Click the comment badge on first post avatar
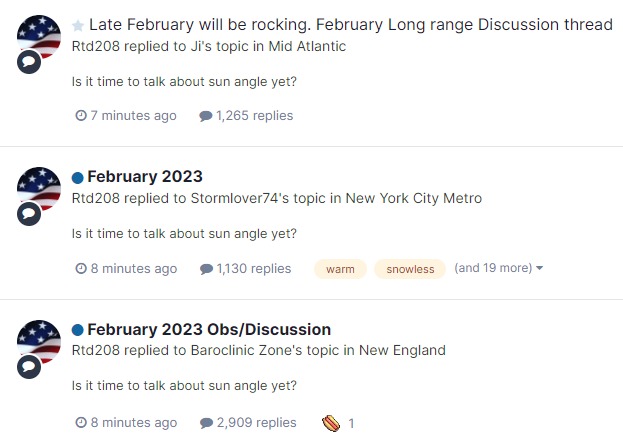The width and height of the screenshot is (623, 441). (29, 62)
